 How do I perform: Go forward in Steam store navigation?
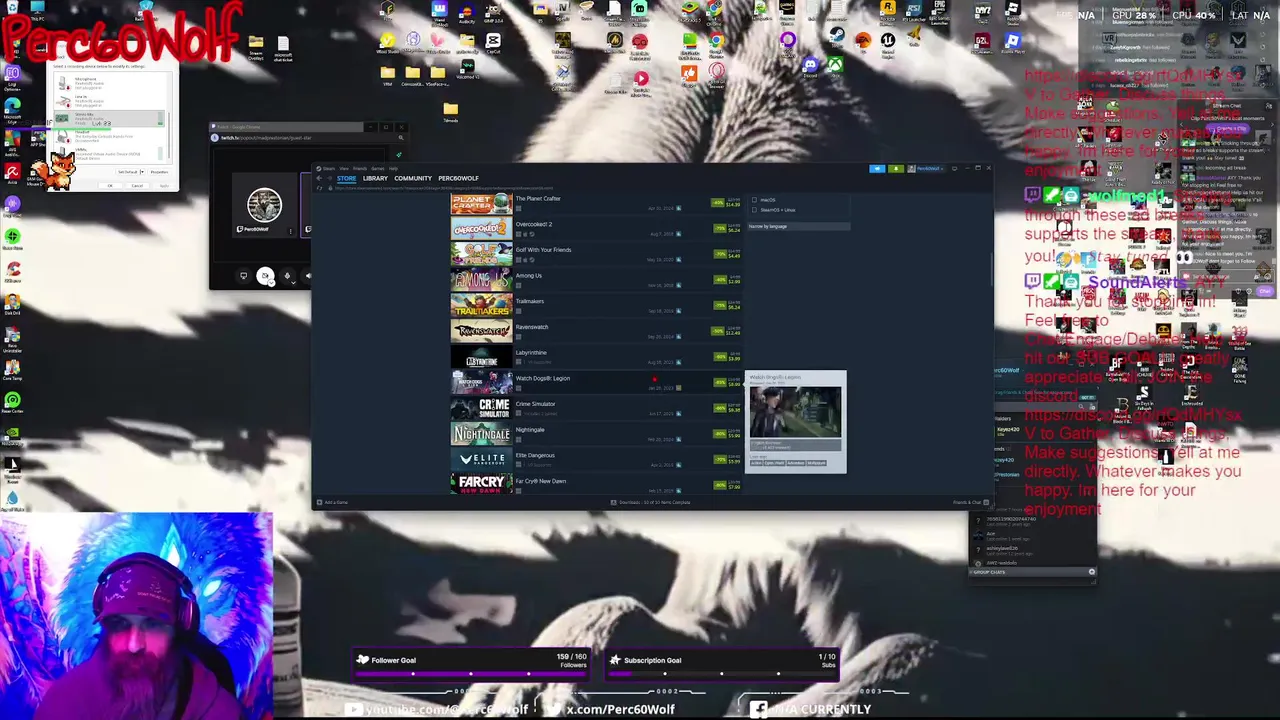click(329, 178)
